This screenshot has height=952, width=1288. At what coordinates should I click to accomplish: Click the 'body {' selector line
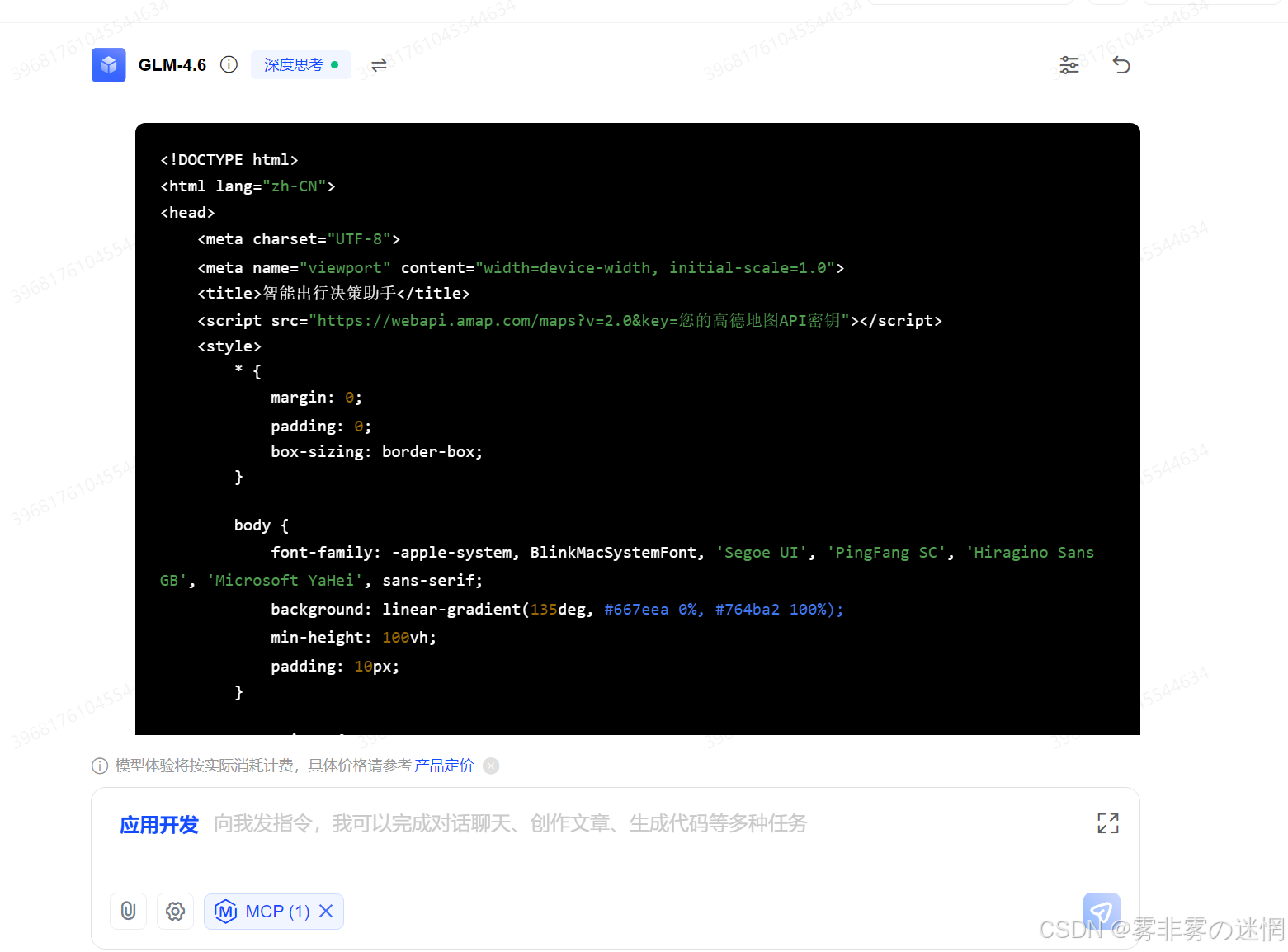[261, 525]
